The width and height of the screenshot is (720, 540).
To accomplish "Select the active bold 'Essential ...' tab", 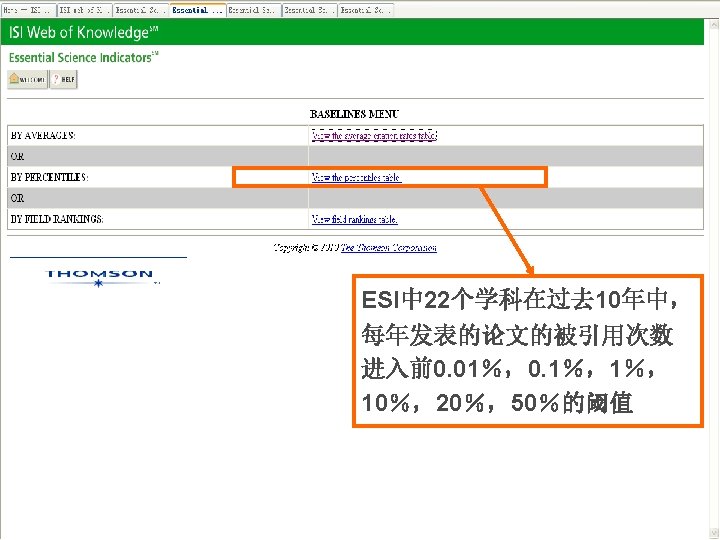I will pyautogui.click(x=197, y=10).
